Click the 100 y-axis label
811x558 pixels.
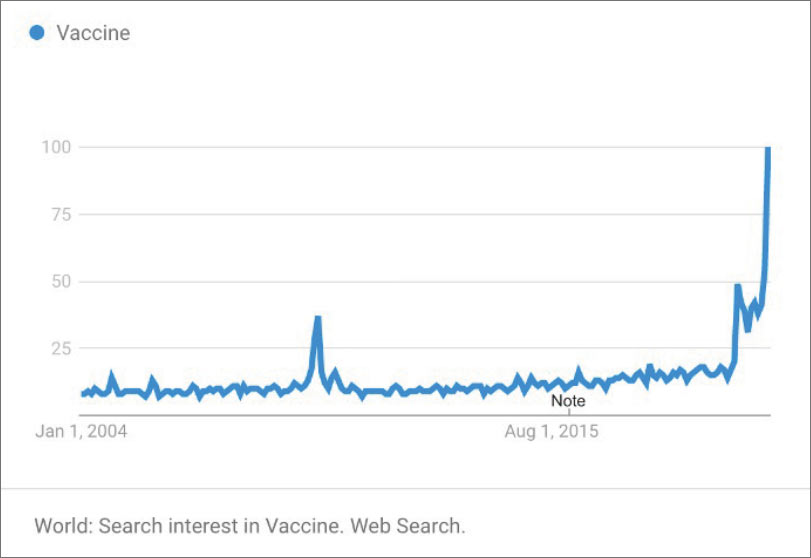tap(56, 147)
